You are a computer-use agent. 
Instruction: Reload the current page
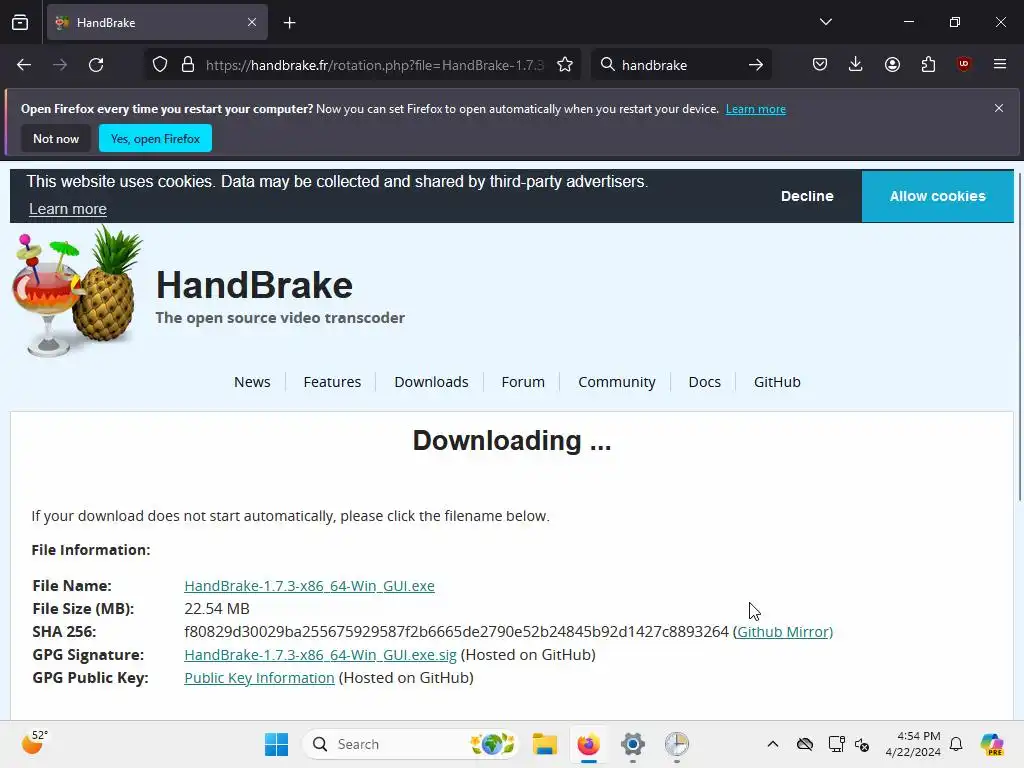pos(96,65)
